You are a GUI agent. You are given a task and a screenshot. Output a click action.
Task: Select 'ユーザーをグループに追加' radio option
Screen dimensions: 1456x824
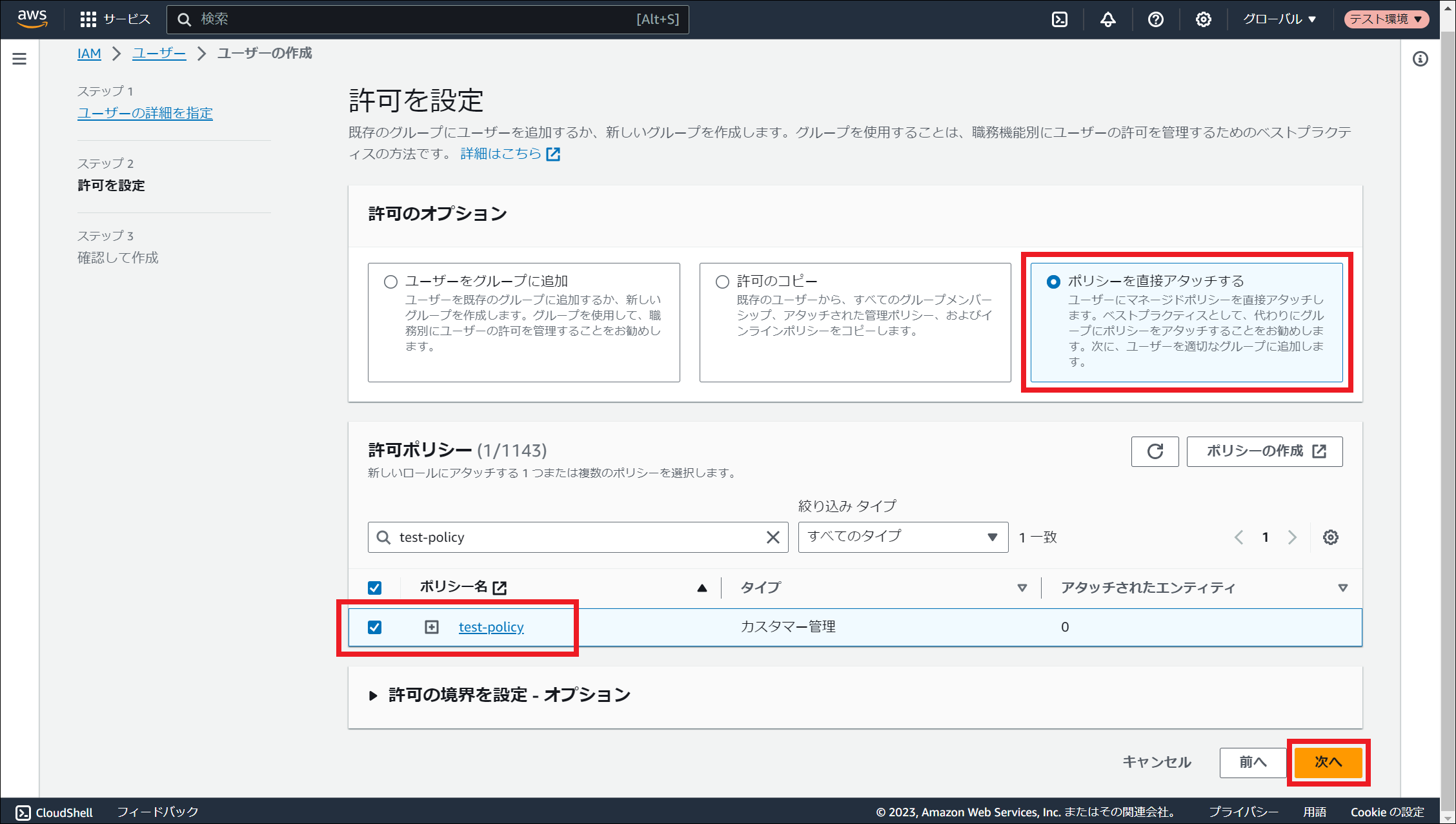click(390, 282)
